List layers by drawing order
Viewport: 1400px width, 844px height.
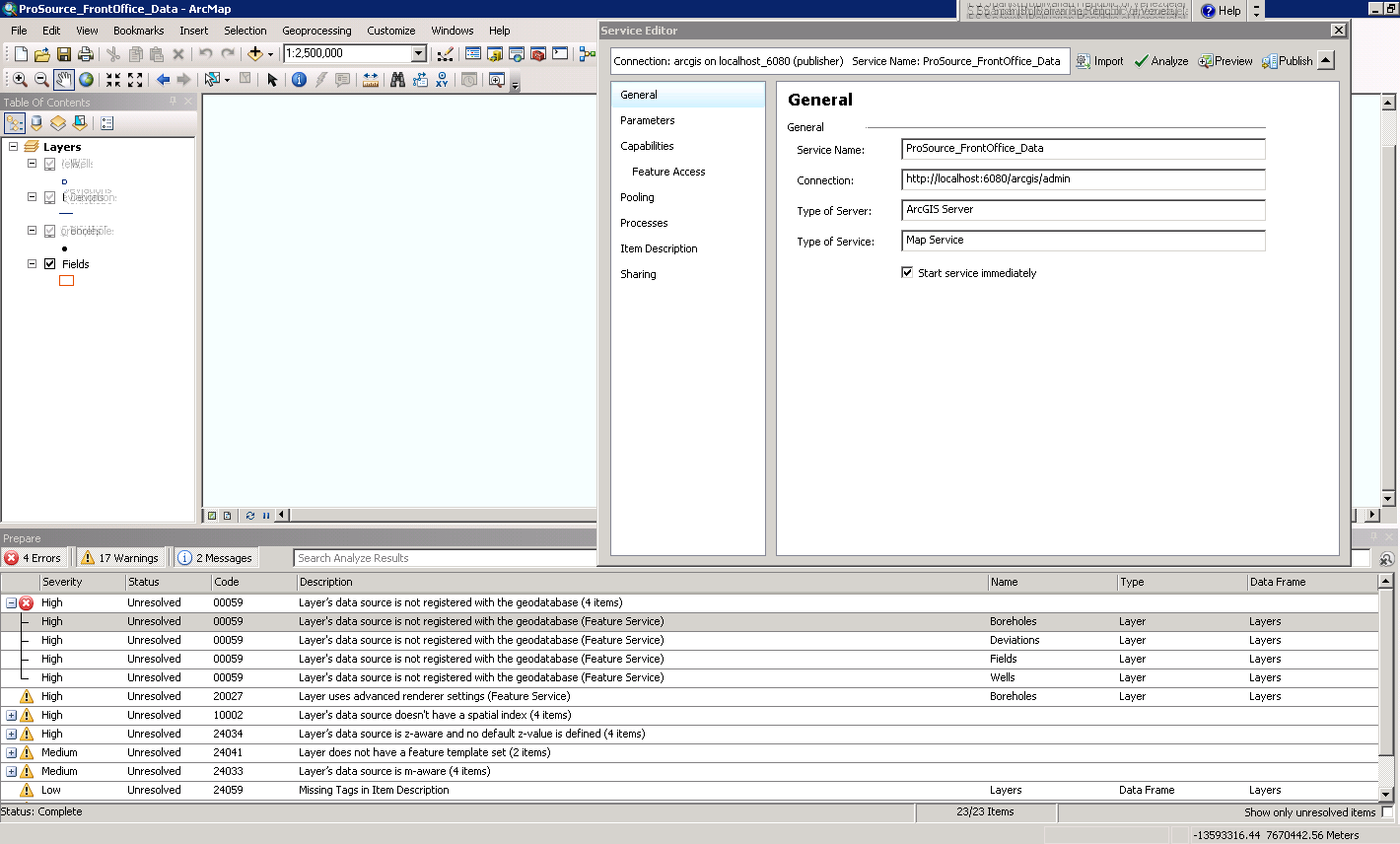(x=15, y=123)
